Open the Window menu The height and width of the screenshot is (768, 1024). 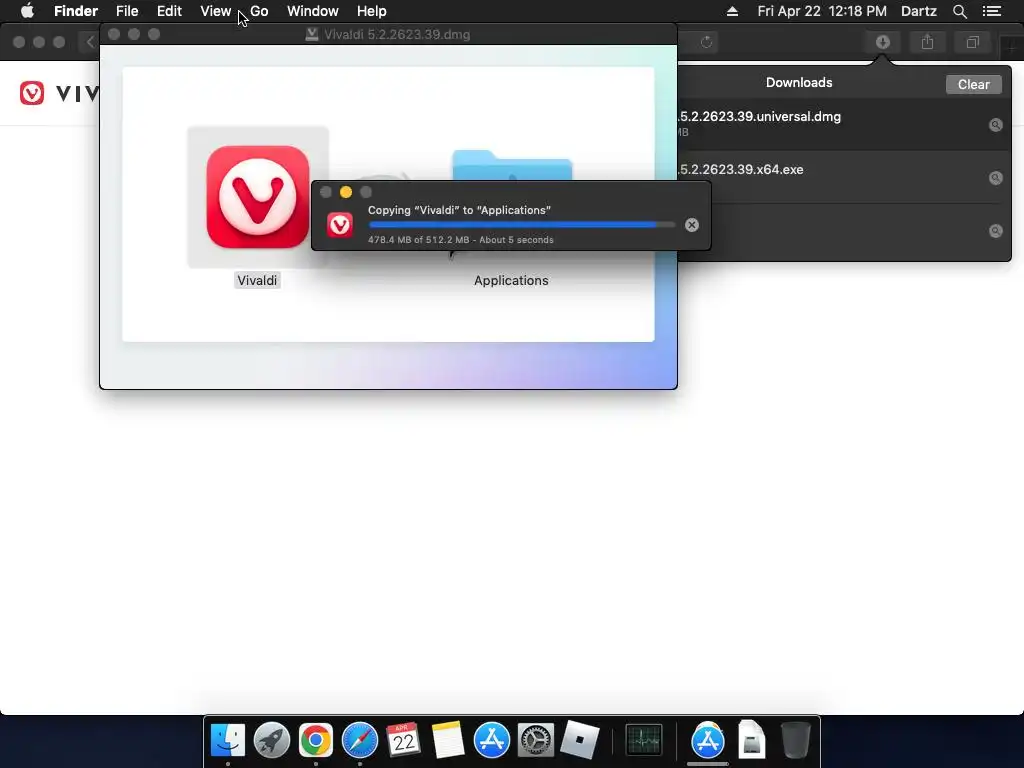tap(313, 11)
